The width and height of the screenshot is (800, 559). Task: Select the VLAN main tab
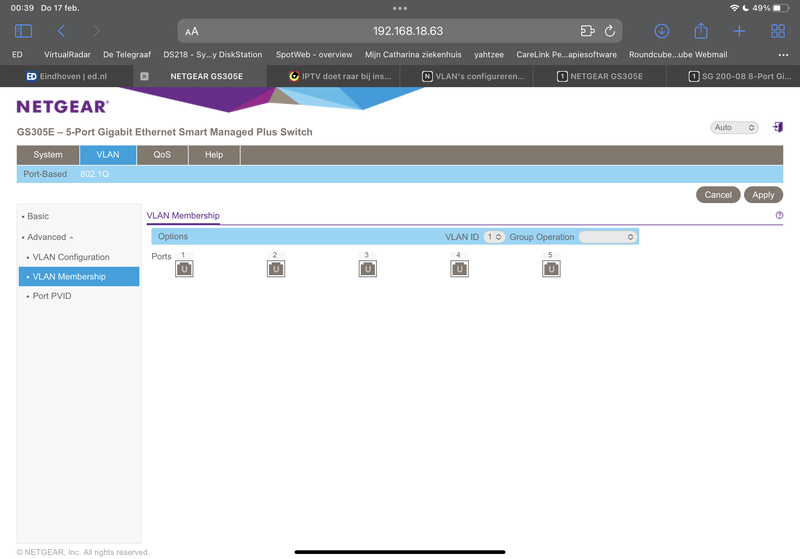pos(108,155)
